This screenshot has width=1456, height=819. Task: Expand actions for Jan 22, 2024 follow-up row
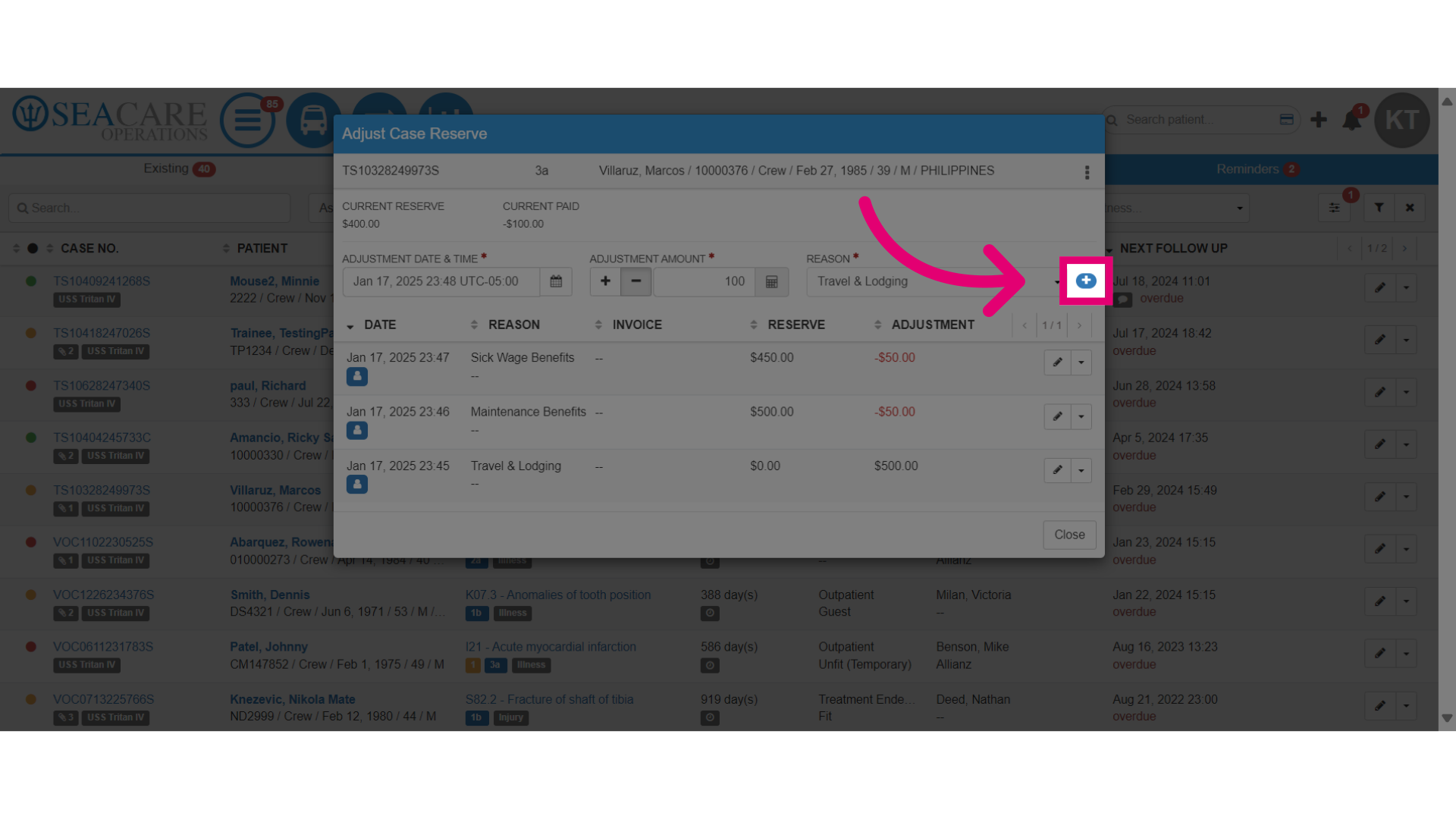pyautogui.click(x=1407, y=601)
